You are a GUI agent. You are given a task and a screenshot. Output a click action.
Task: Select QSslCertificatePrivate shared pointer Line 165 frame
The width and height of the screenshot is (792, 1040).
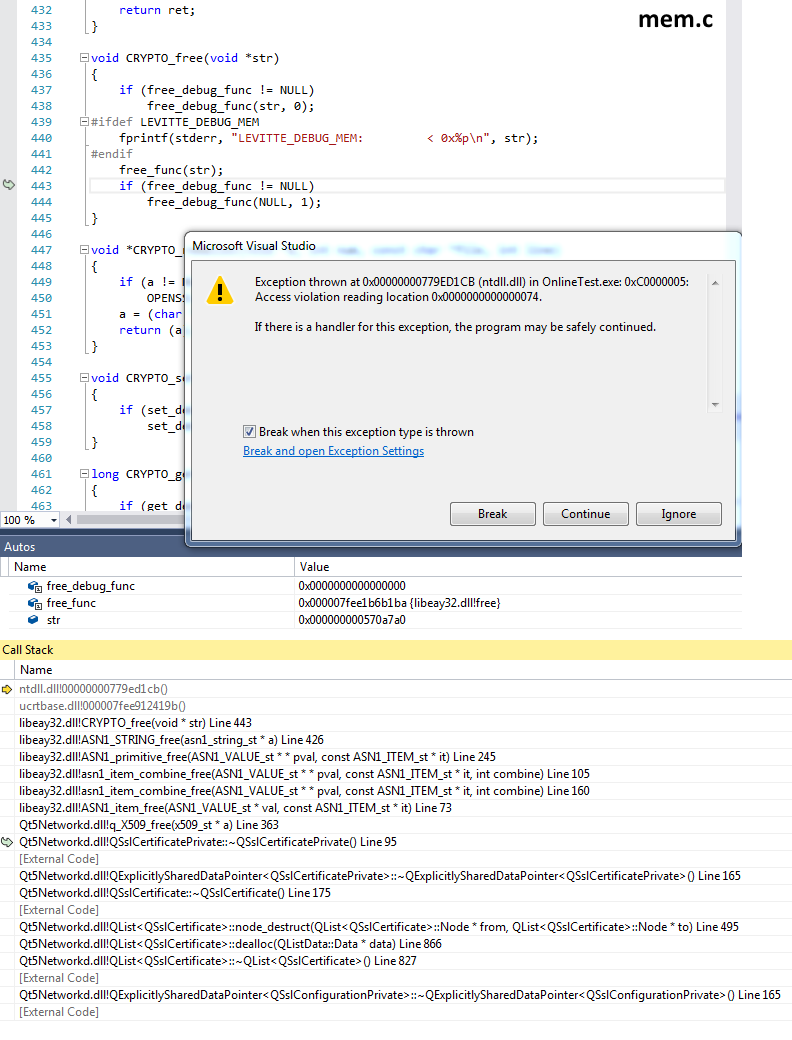click(380, 876)
